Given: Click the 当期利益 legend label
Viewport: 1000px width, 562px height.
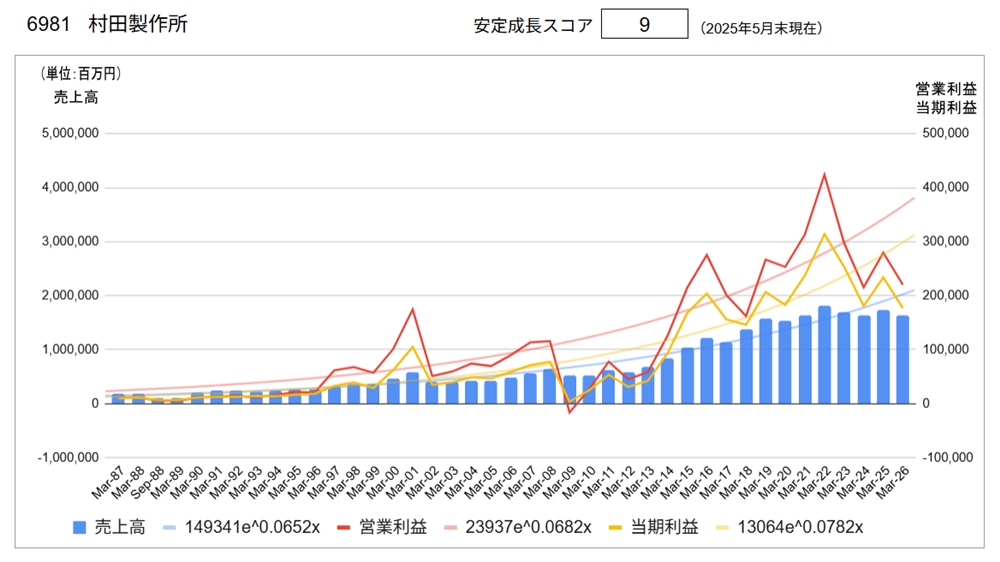Looking at the screenshot, I should 665,528.
